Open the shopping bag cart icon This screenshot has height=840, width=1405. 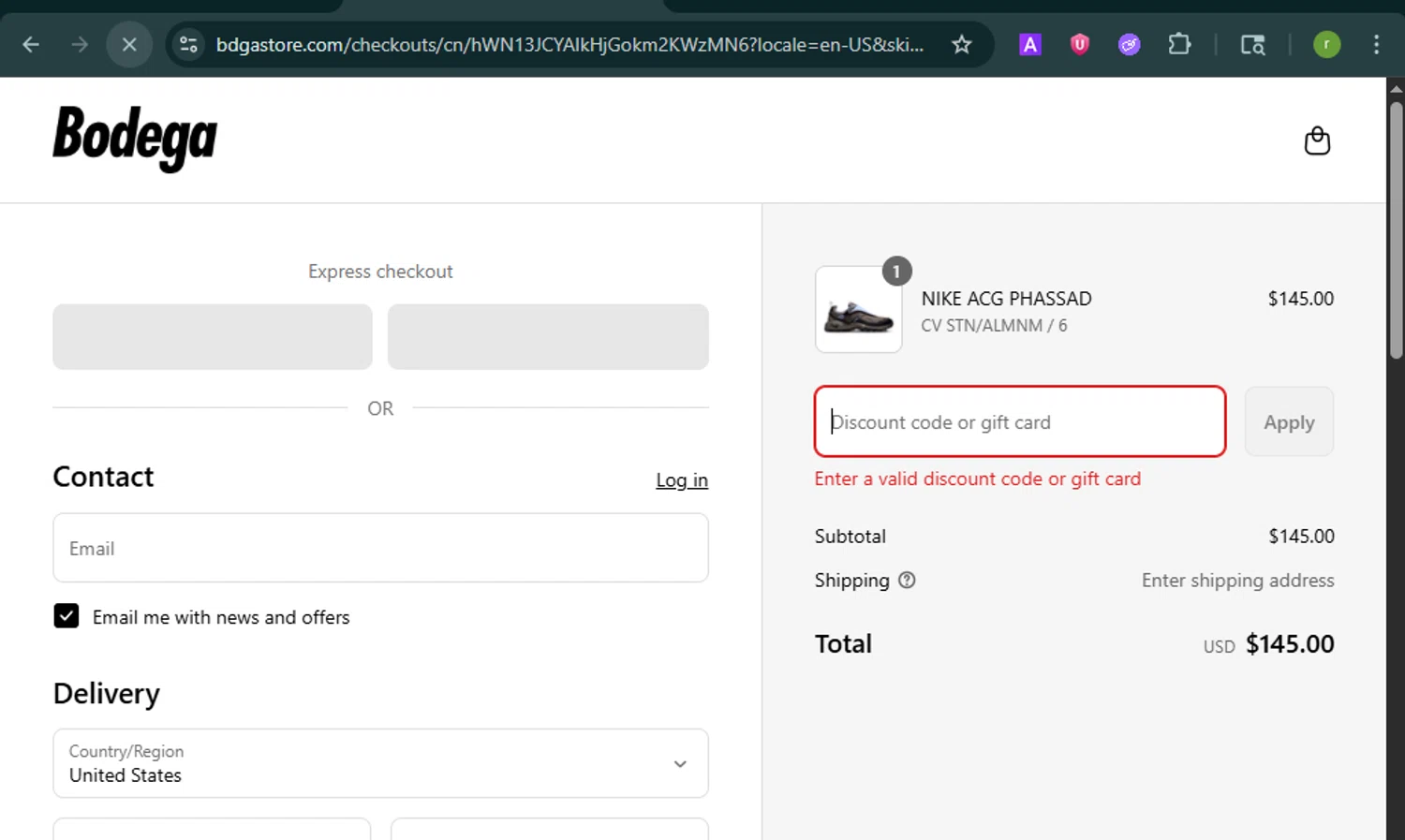click(x=1317, y=140)
